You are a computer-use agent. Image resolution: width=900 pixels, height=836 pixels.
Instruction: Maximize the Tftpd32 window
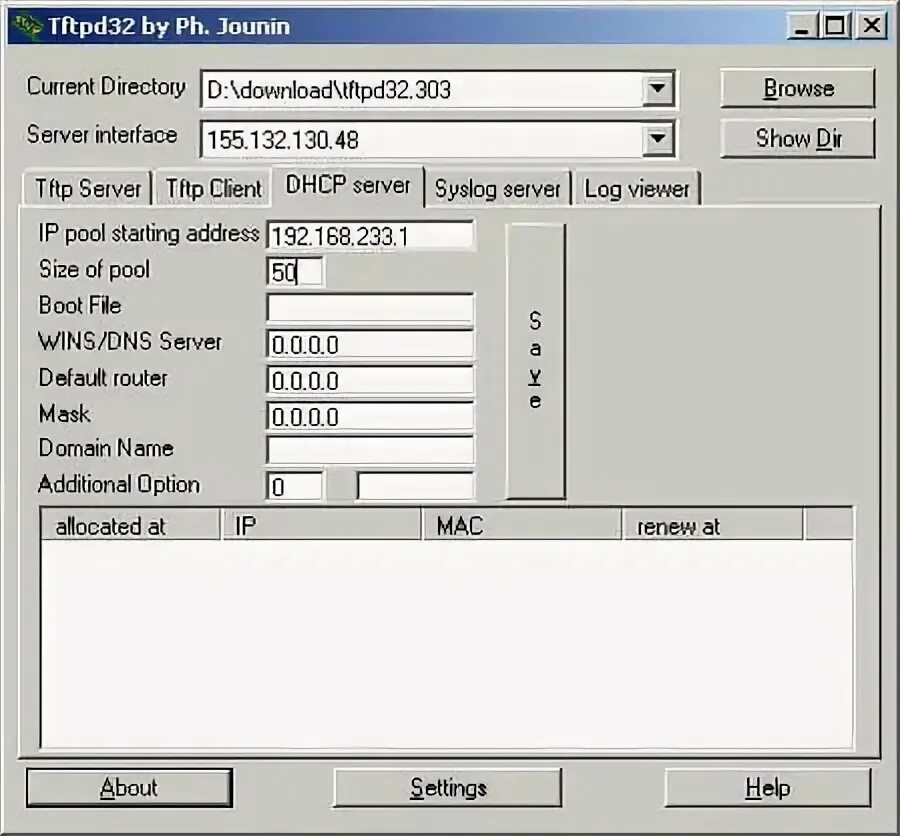tap(836, 26)
